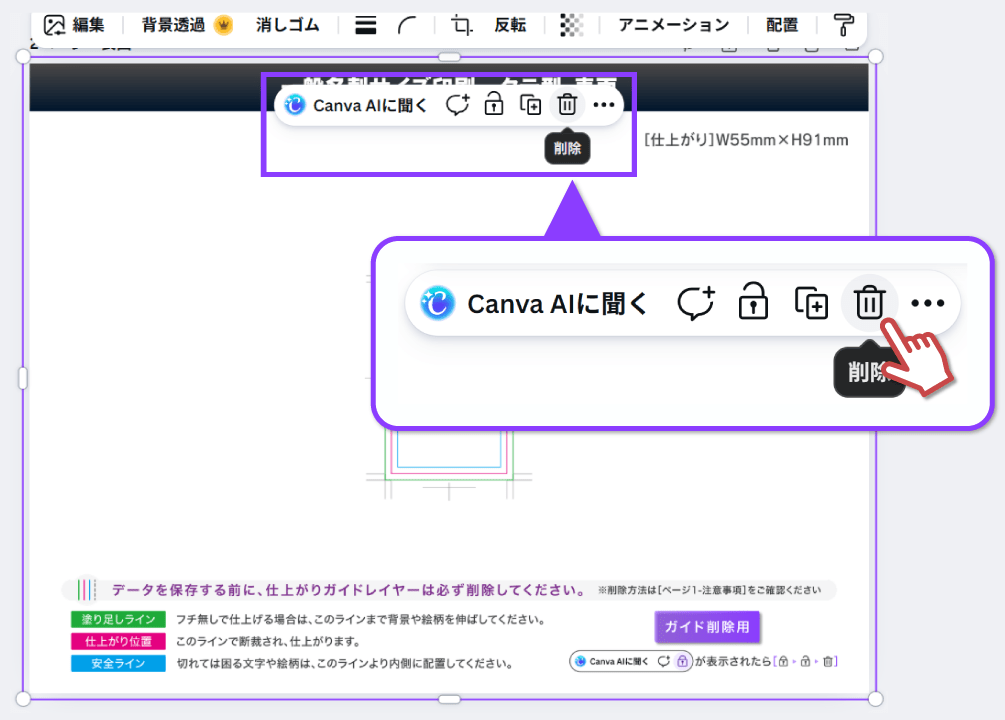Click the paint roller copy style icon

(844, 25)
